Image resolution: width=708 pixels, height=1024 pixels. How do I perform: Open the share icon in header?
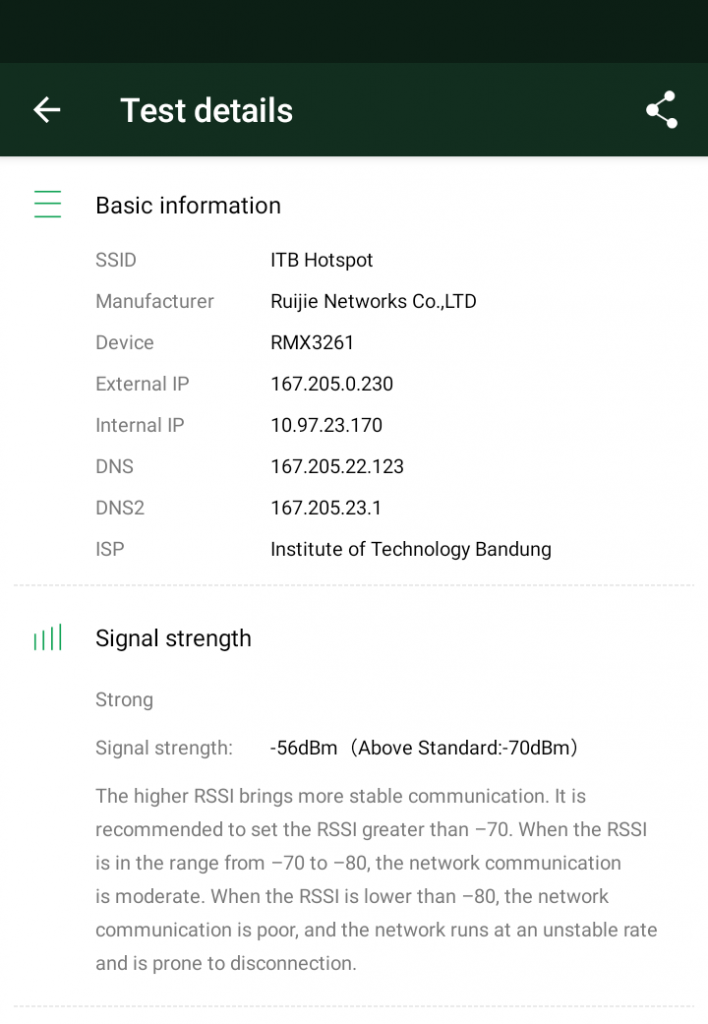click(662, 110)
